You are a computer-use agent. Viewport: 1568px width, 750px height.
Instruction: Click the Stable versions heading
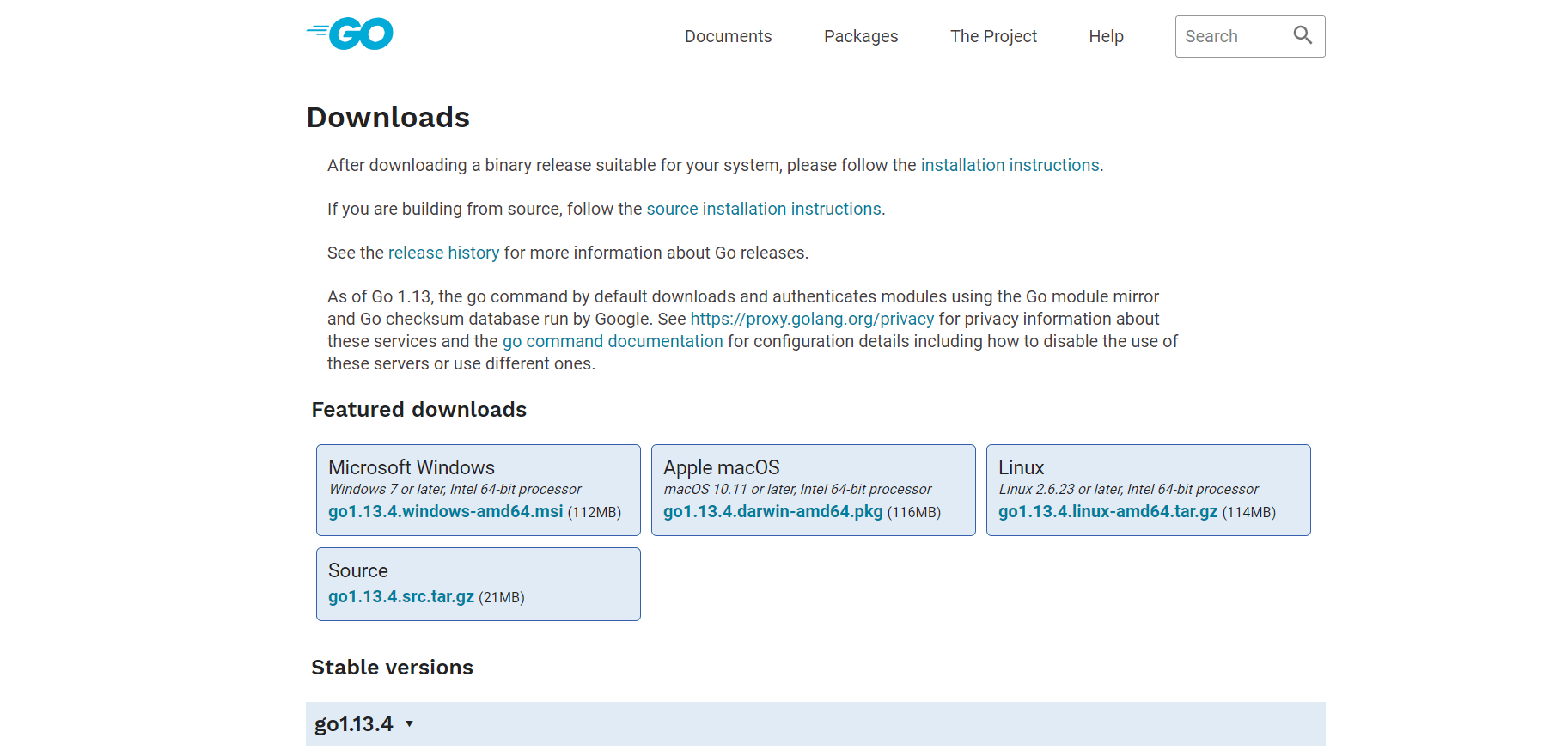[x=393, y=668]
